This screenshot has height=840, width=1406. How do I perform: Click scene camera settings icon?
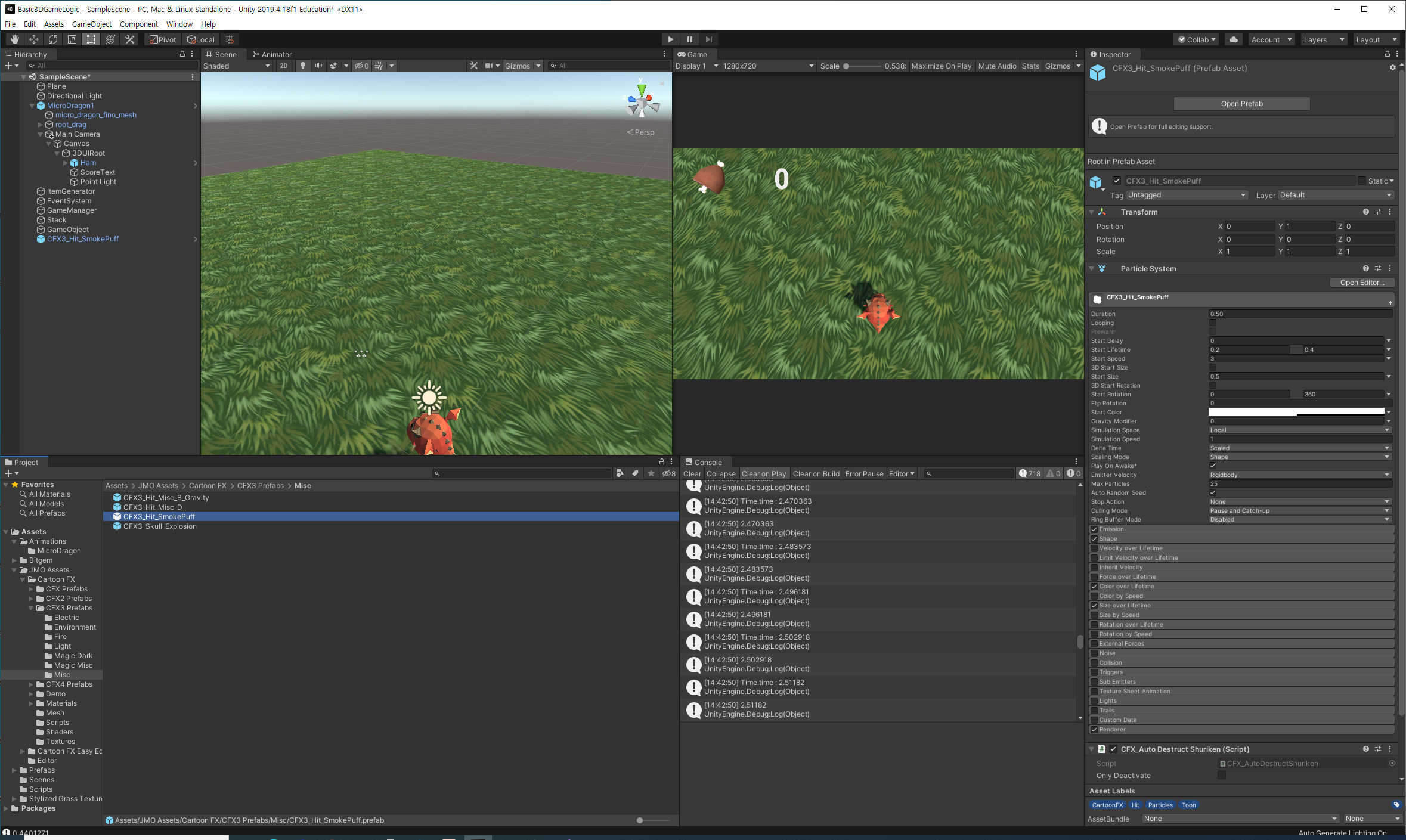(489, 66)
